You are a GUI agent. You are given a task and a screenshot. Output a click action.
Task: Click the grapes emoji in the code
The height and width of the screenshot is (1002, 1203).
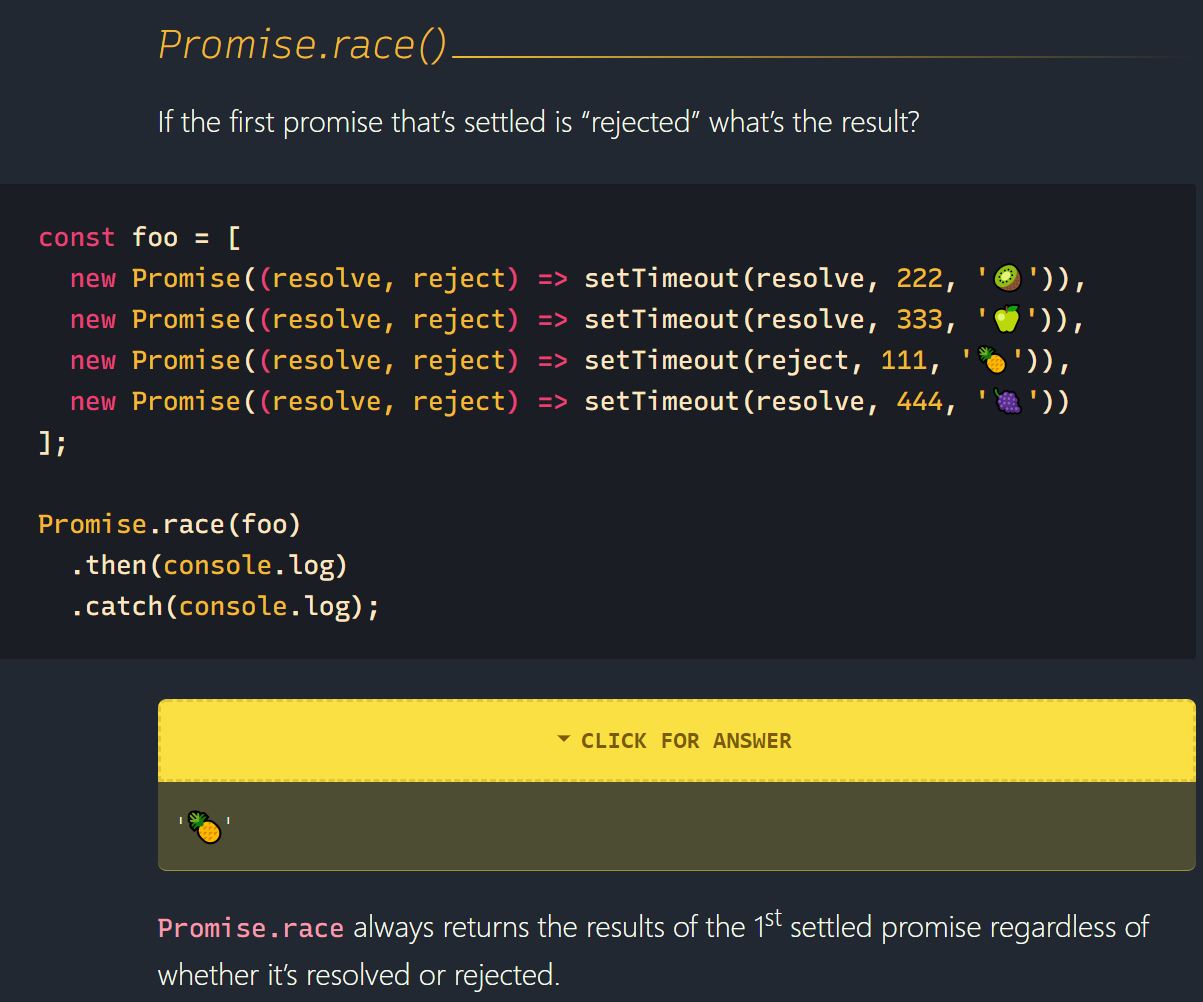point(1006,401)
